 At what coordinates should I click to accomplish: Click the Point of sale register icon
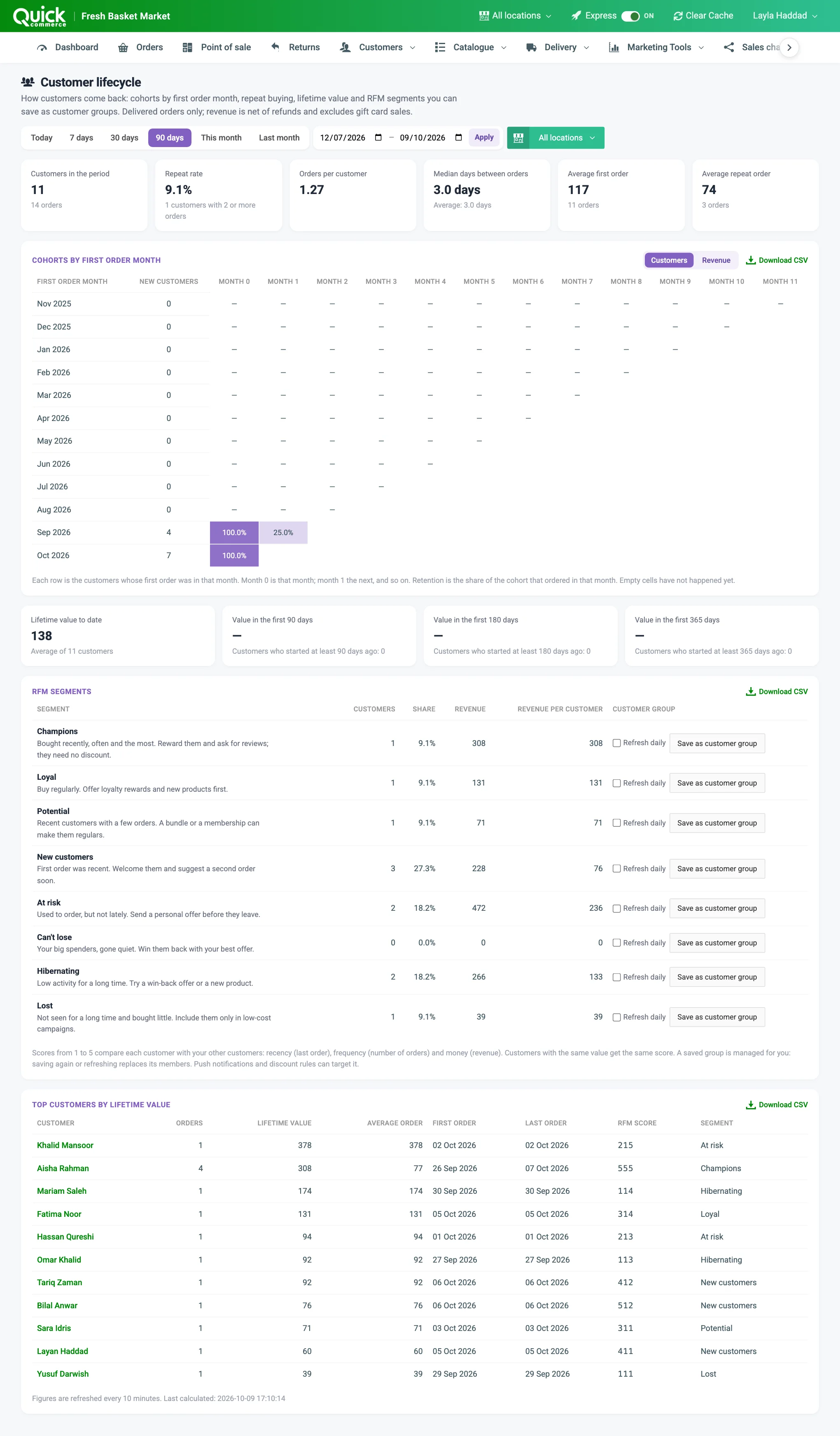pos(187,48)
